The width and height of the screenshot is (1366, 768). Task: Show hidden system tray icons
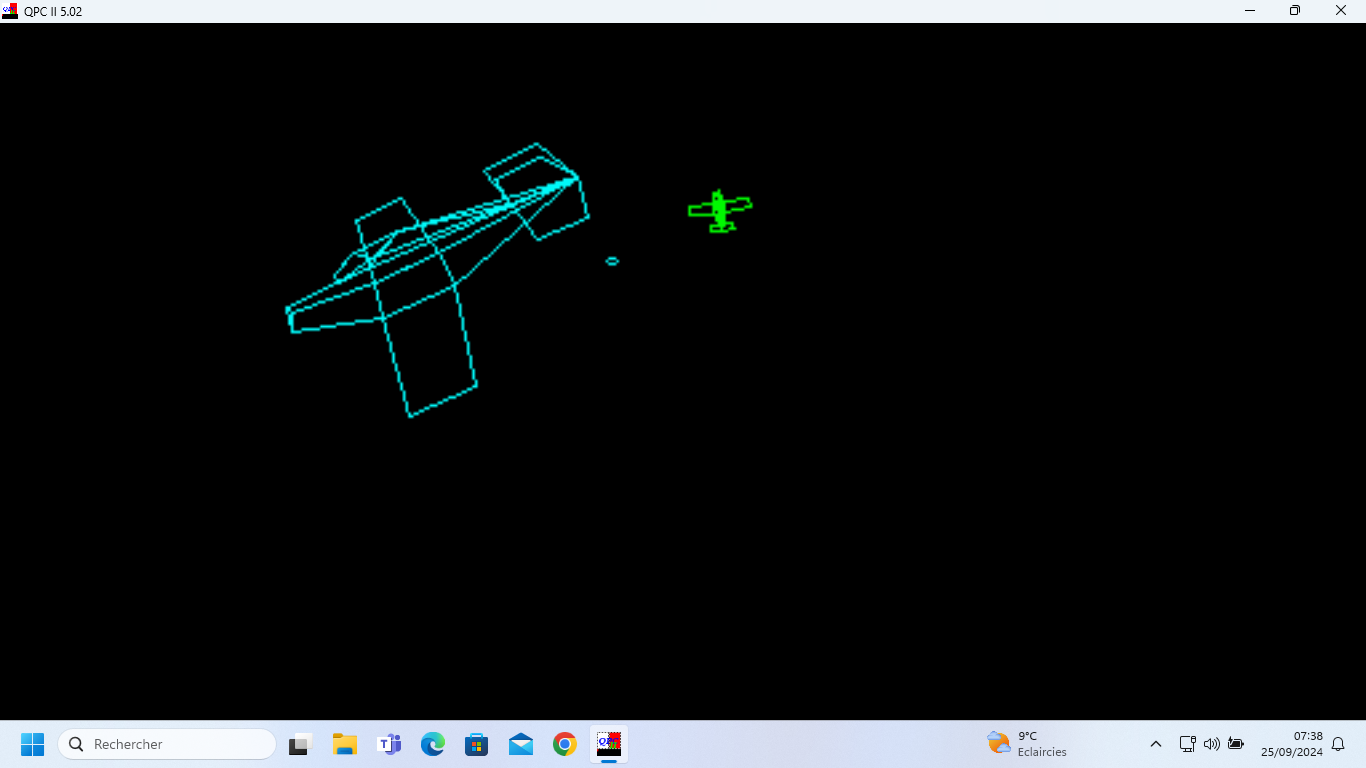(x=1156, y=744)
